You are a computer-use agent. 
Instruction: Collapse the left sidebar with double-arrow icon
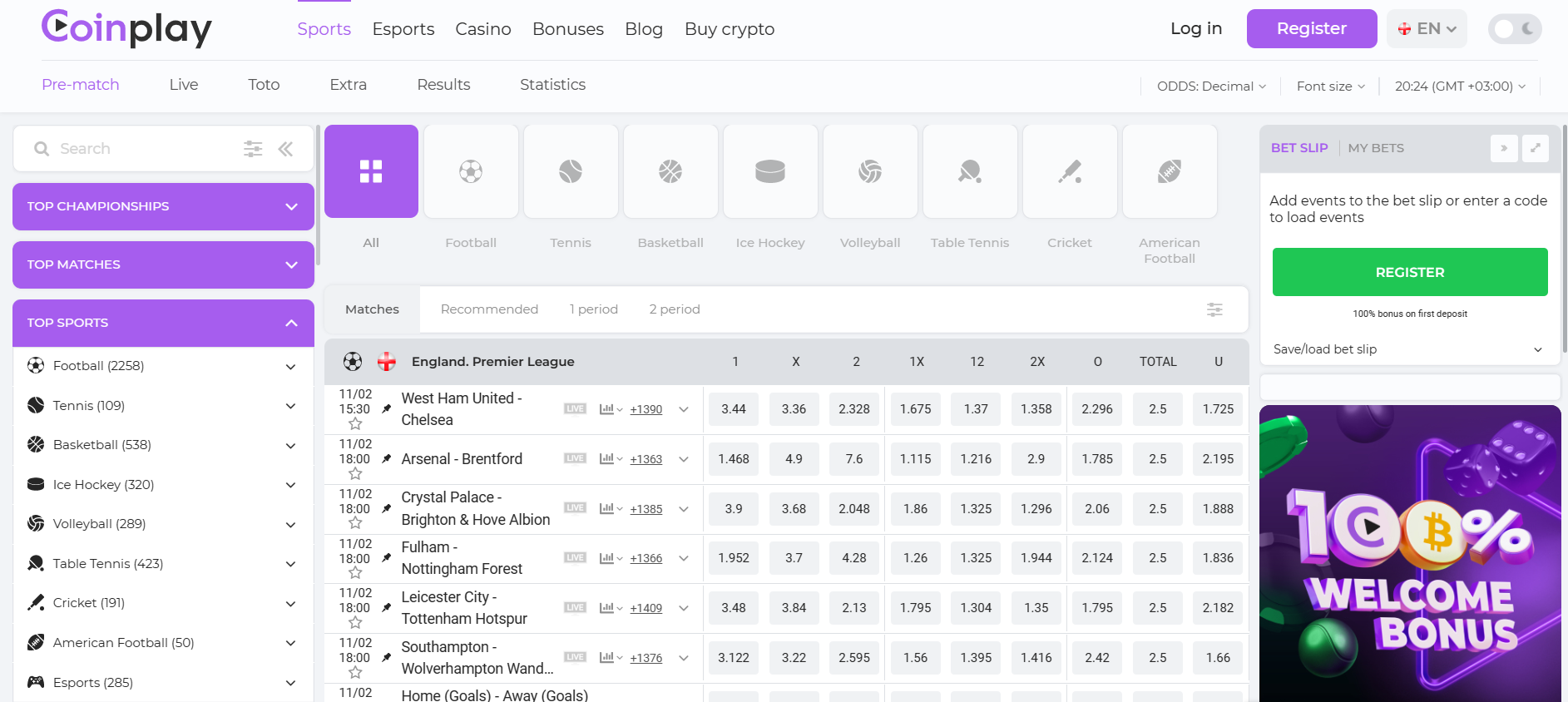(x=285, y=149)
